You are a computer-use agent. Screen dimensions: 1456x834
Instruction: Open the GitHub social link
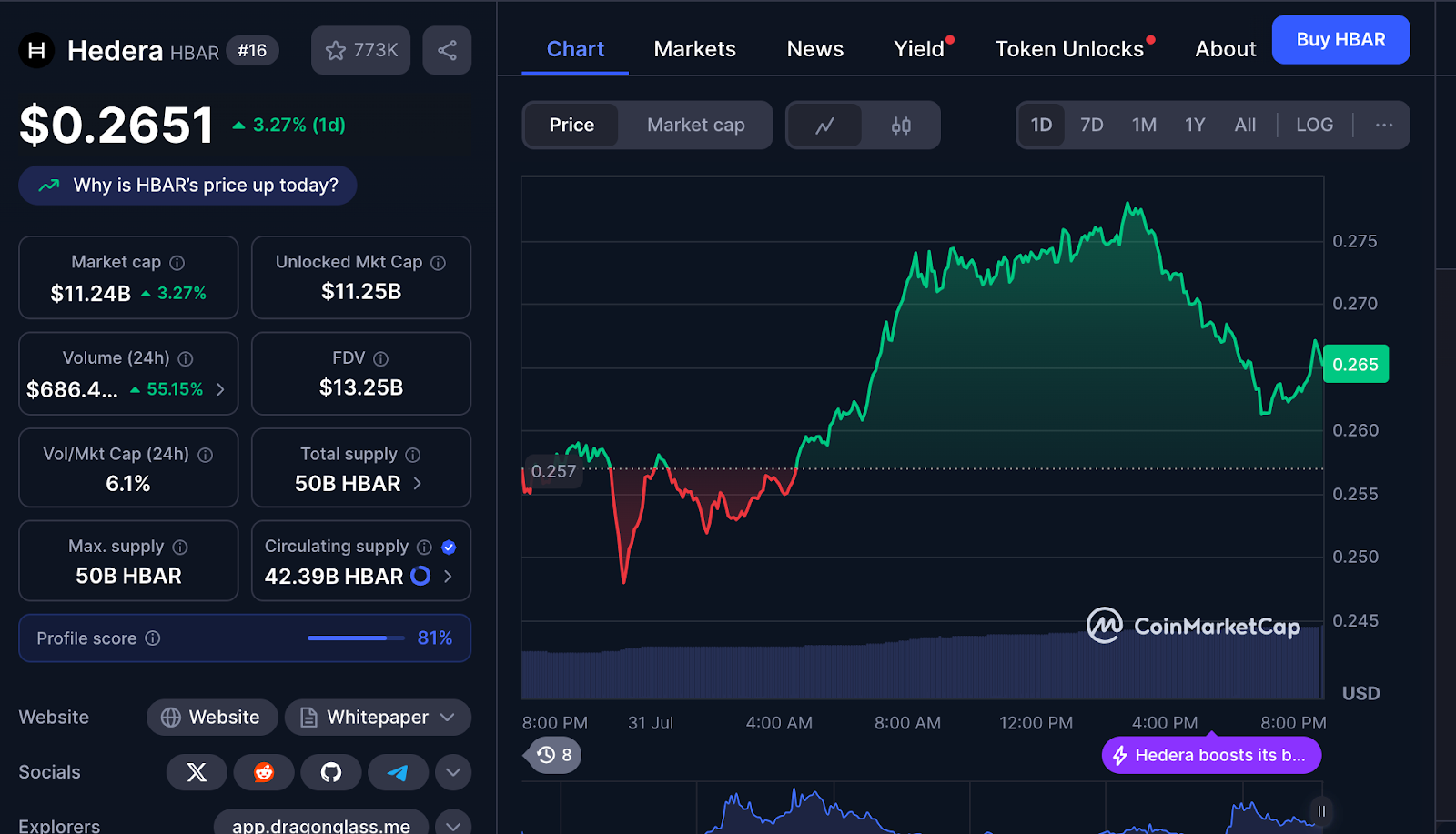pos(331,772)
